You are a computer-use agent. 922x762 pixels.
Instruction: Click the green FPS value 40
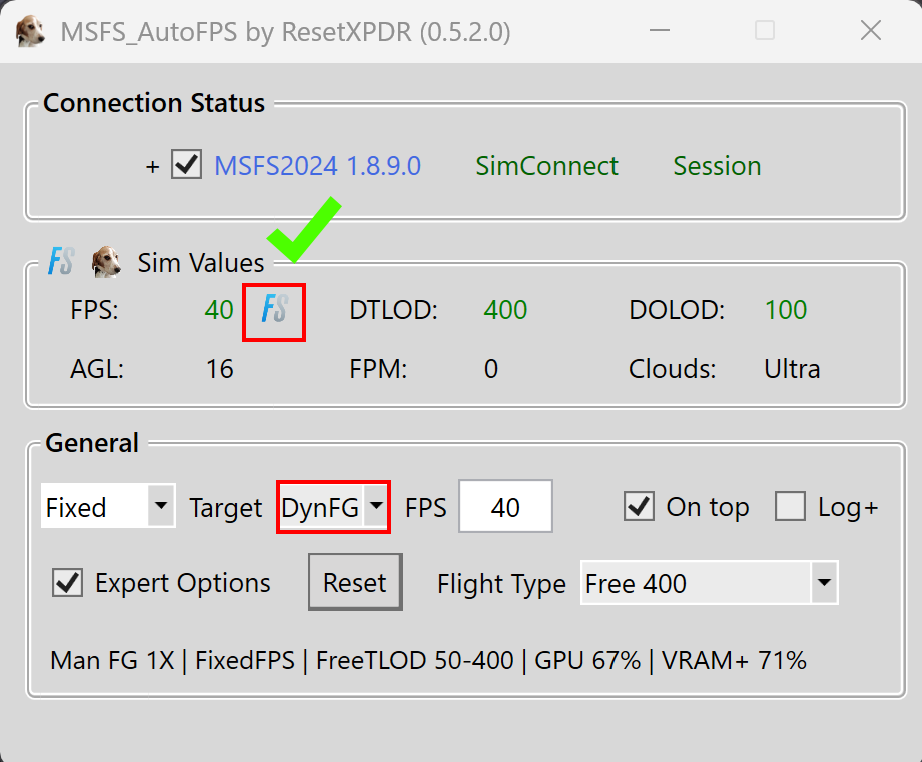point(219,310)
